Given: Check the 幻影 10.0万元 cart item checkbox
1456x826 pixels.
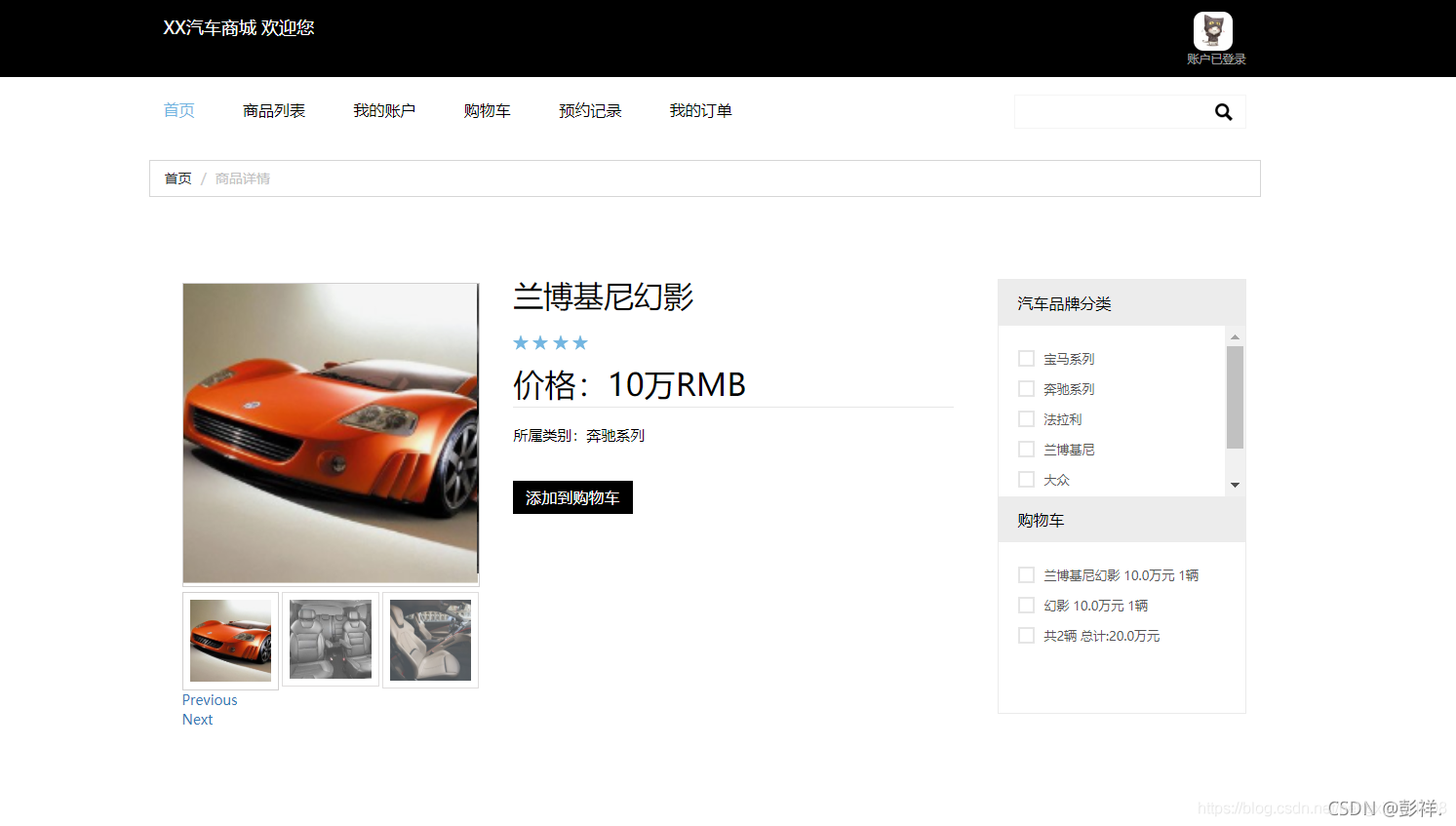Looking at the screenshot, I should tap(1026, 605).
